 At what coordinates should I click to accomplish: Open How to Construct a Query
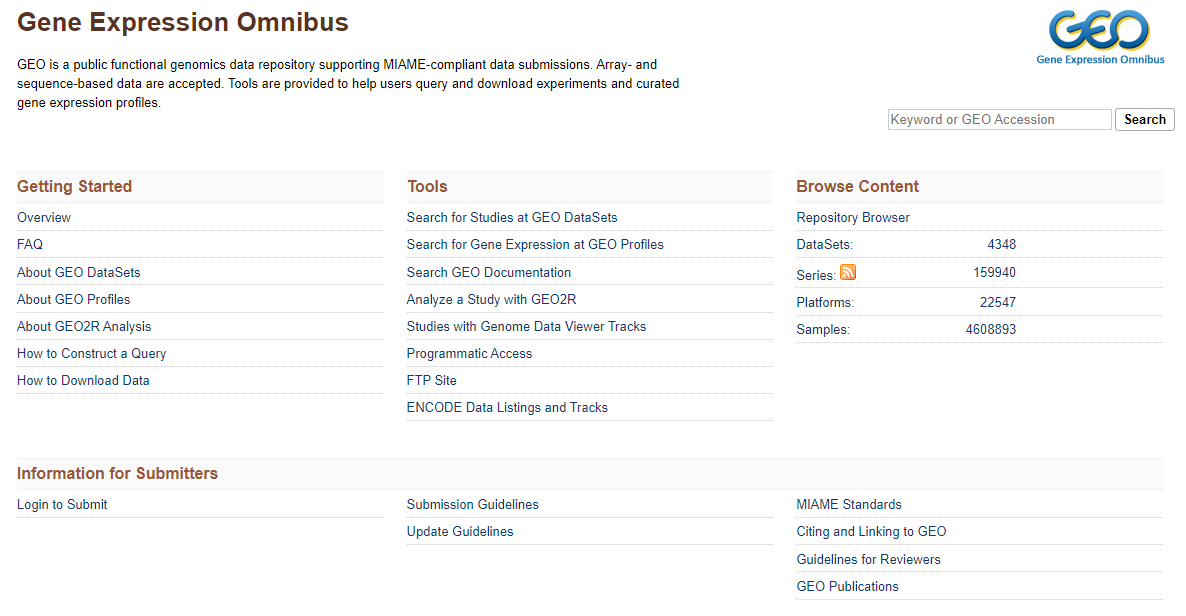[x=92, y=353]
